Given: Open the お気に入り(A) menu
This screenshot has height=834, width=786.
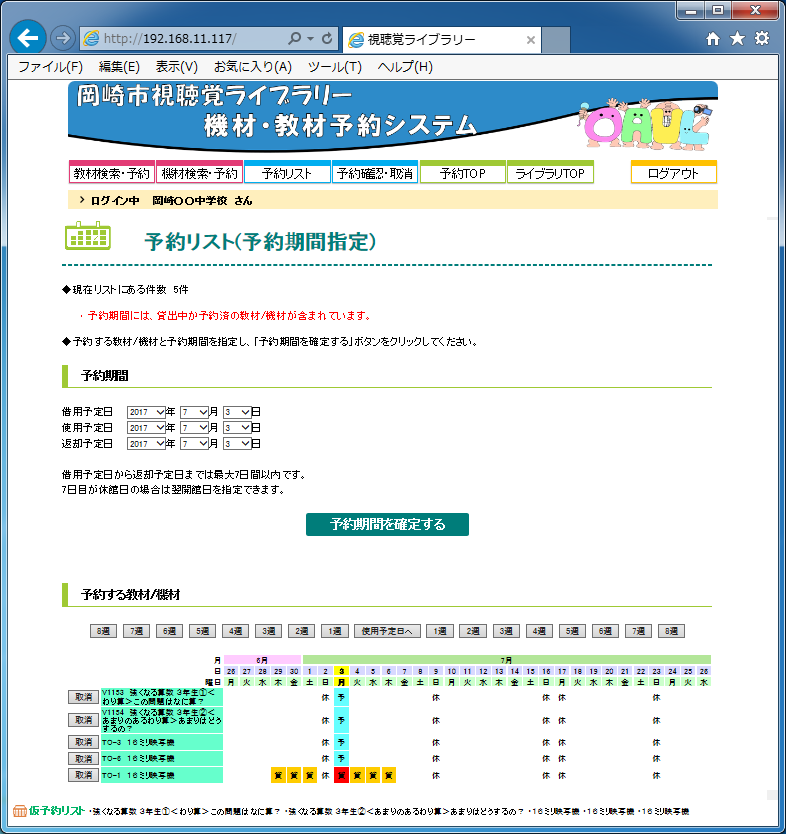Looking at the screenshot, I should [252, 67].
